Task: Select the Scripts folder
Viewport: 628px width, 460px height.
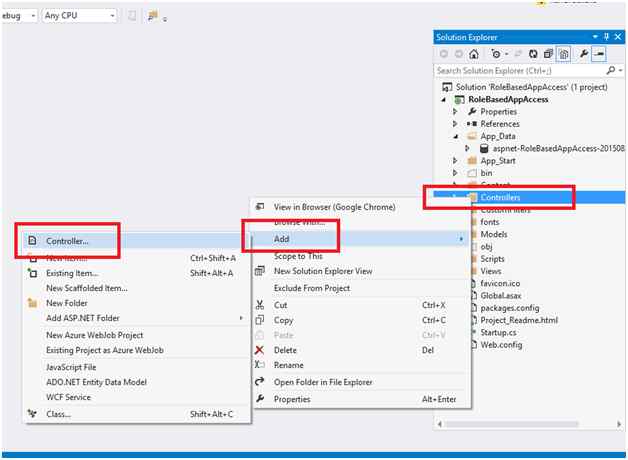Action: click(492, 259)
